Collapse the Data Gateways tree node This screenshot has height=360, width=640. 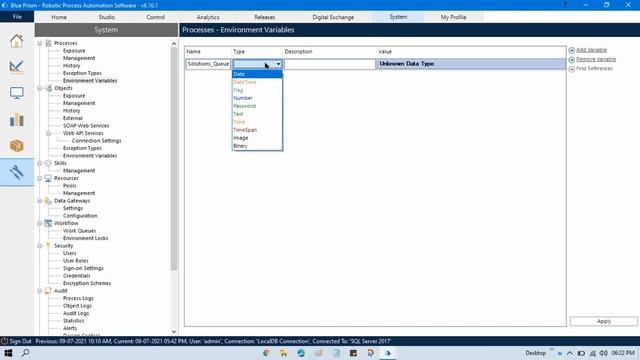click(x=40, y=201)
